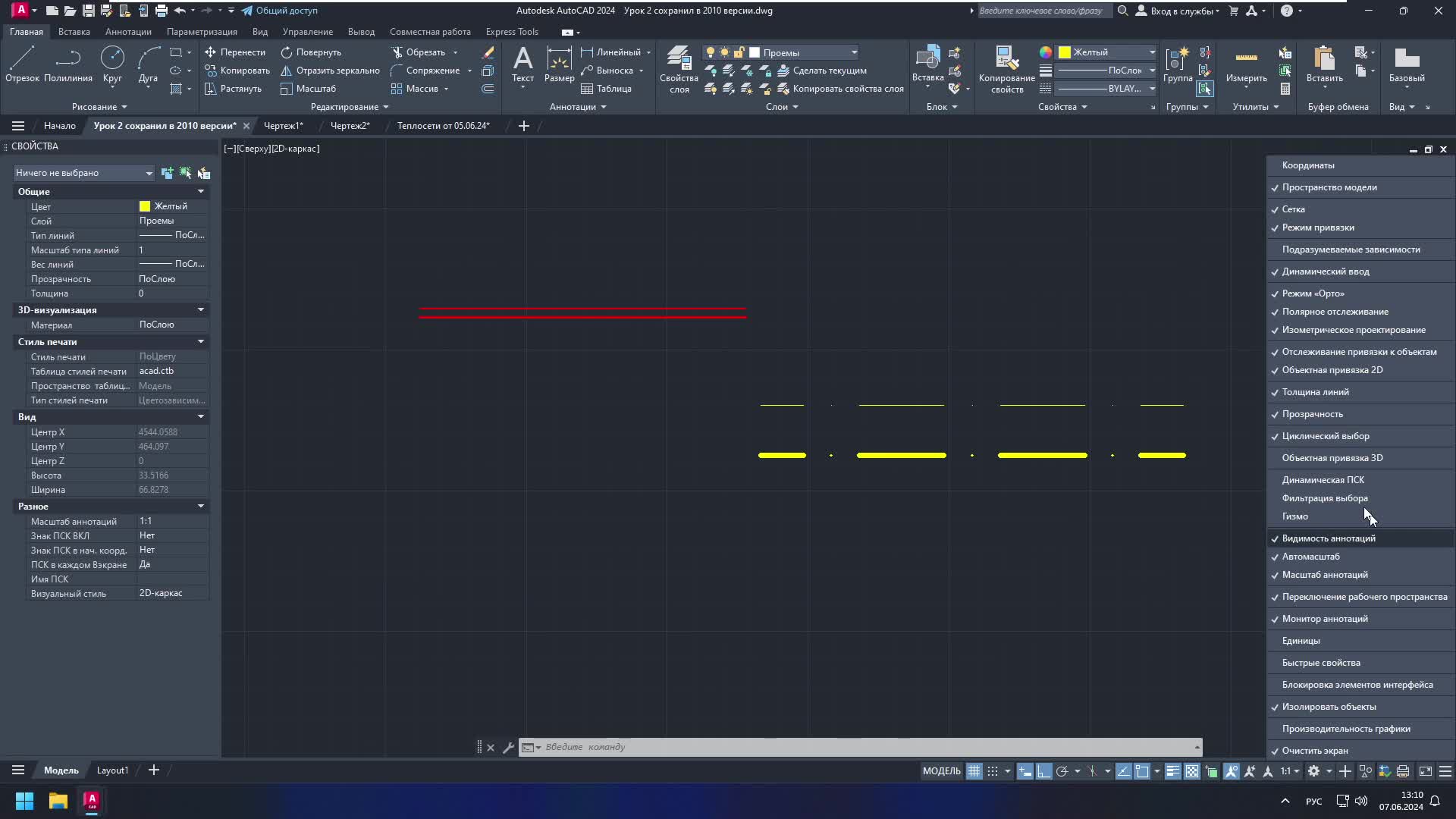This screenshot has height=819, width=1456.
Task: Click Копировать свойства слоя button
Action: pyautogui.click(x=841, y=89)
